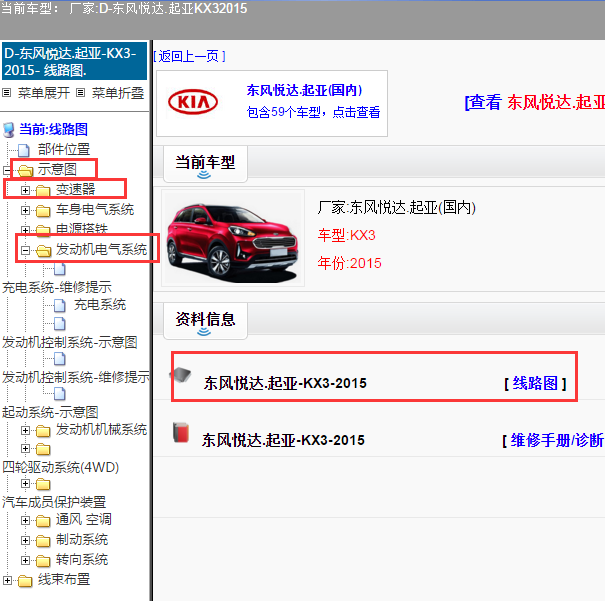605x601 pixels.
Task: Collapse the 示意图 folder node
Action: pos(7,170)
